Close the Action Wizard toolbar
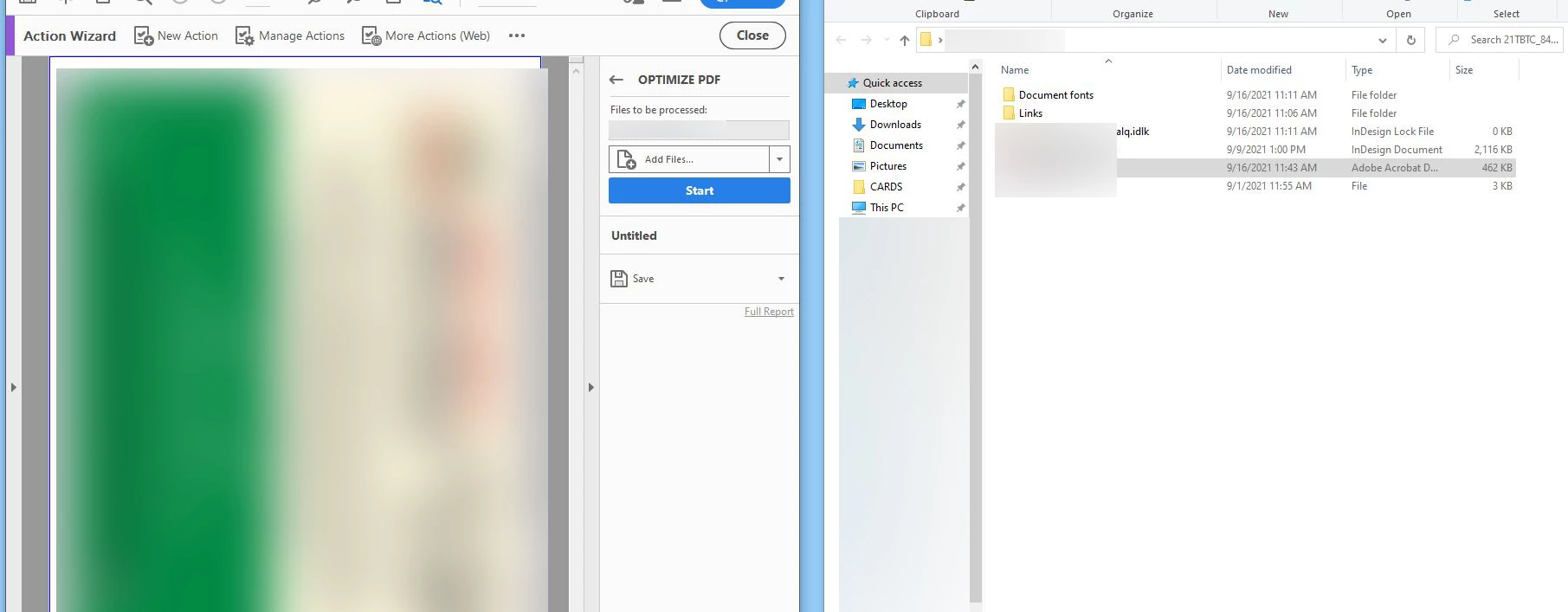The width and height of the screenshot is (1568, 612). [x=752, y=35]
